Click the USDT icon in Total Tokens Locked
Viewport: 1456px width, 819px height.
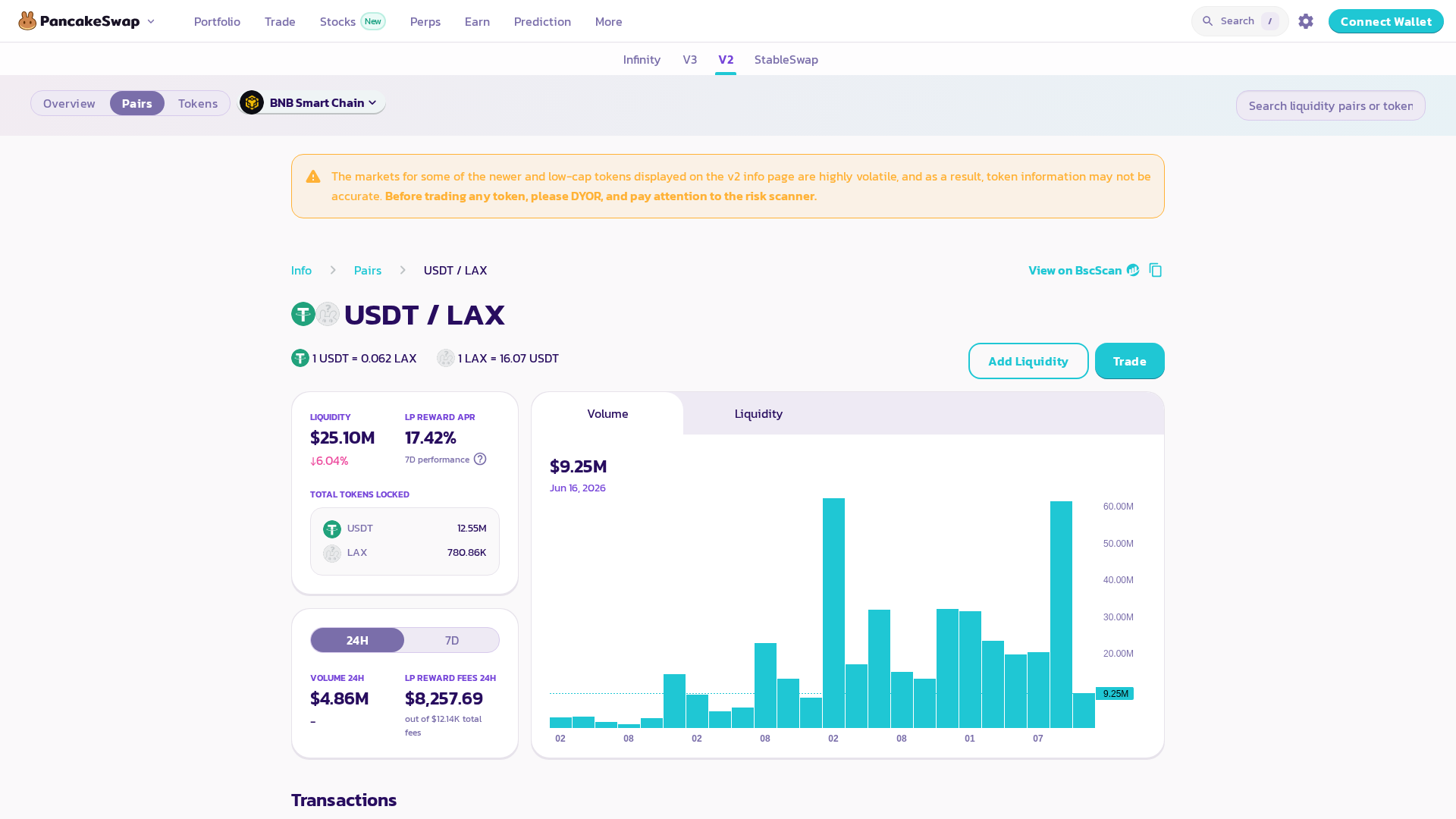click(x=332, y=529)
